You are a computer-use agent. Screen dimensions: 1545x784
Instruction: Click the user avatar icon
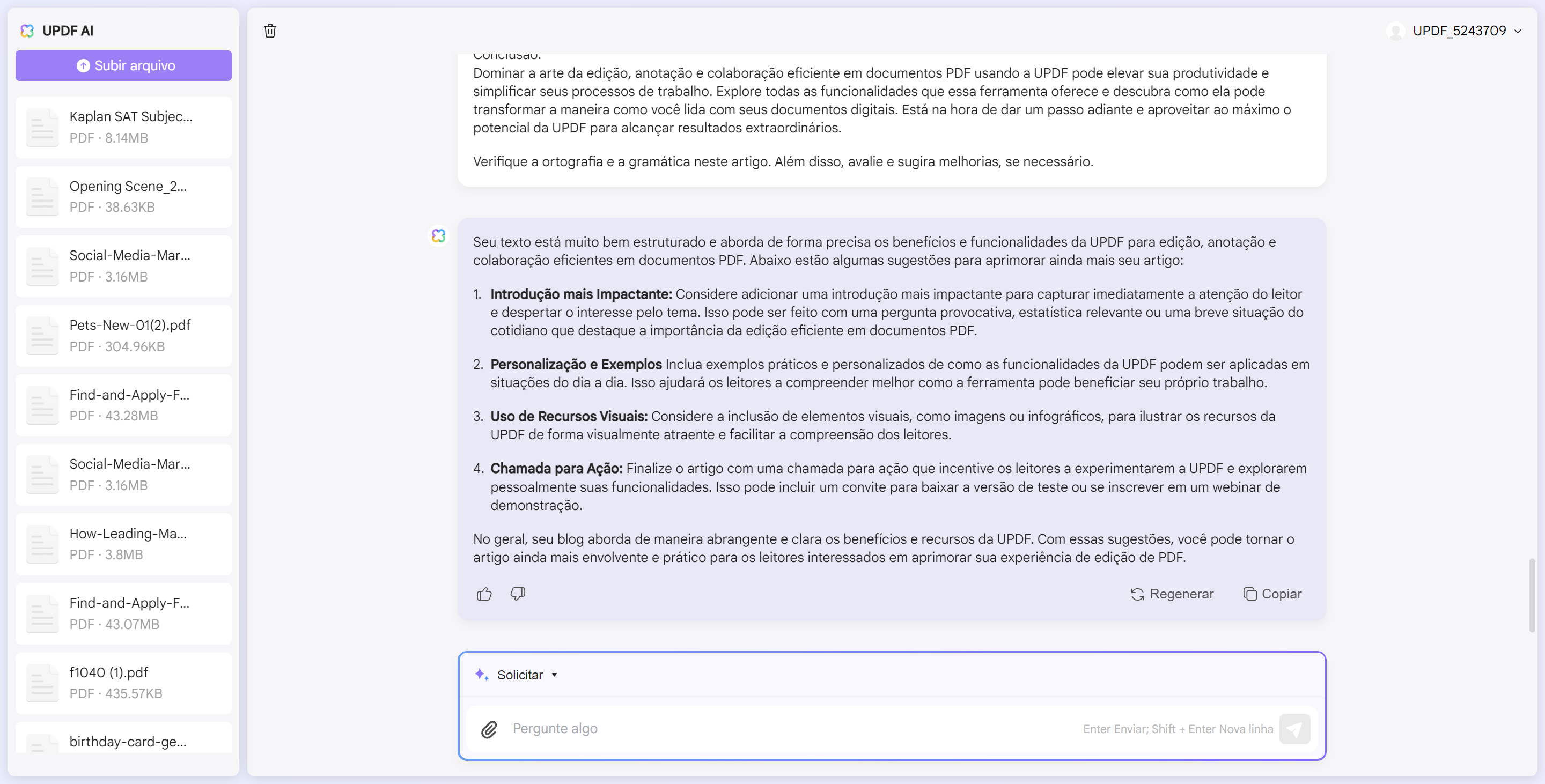coord(1396,31)
